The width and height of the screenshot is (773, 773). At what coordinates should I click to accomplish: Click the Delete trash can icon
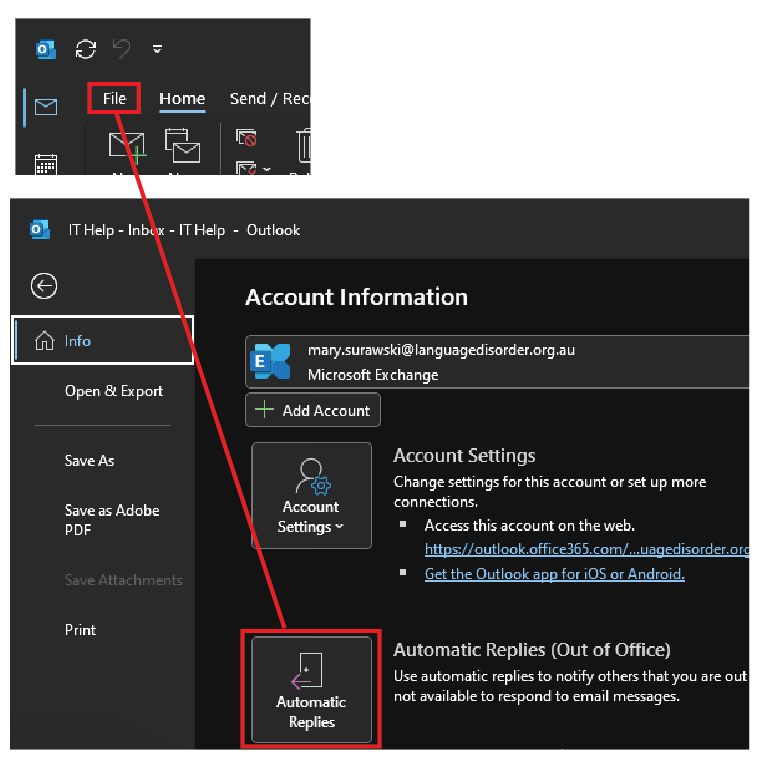tap(303, 146)
